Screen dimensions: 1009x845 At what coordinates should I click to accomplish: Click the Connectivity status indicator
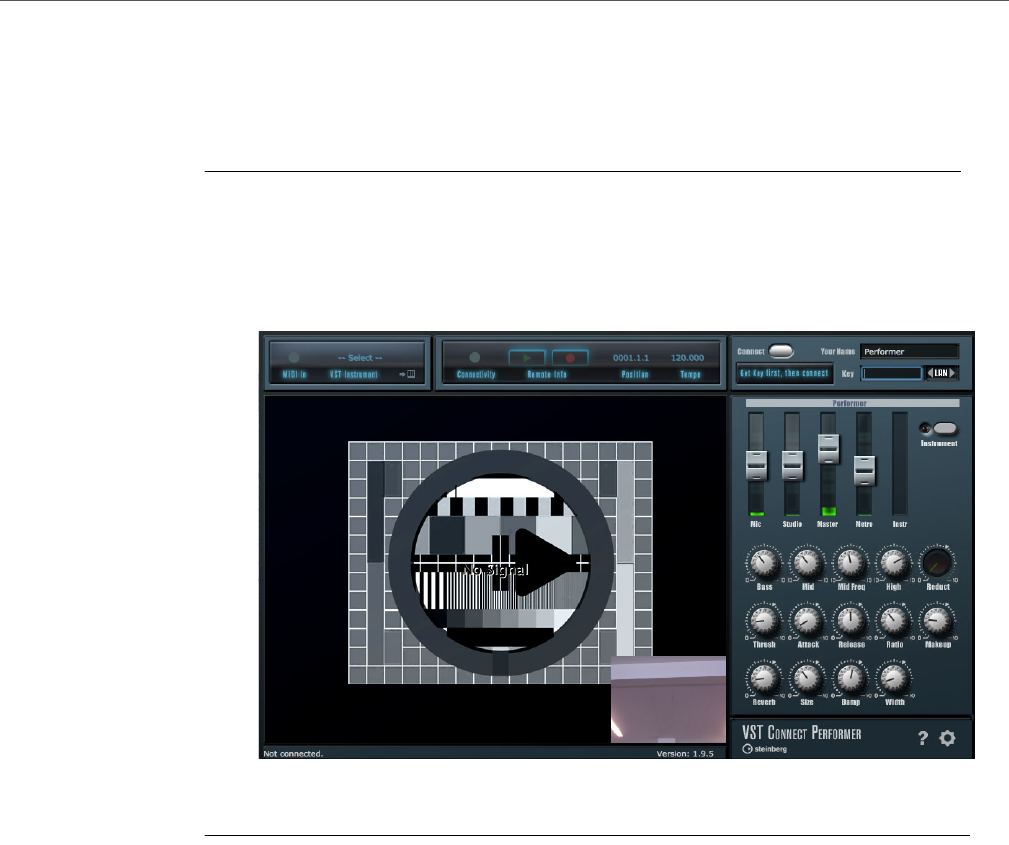[475, 357]
